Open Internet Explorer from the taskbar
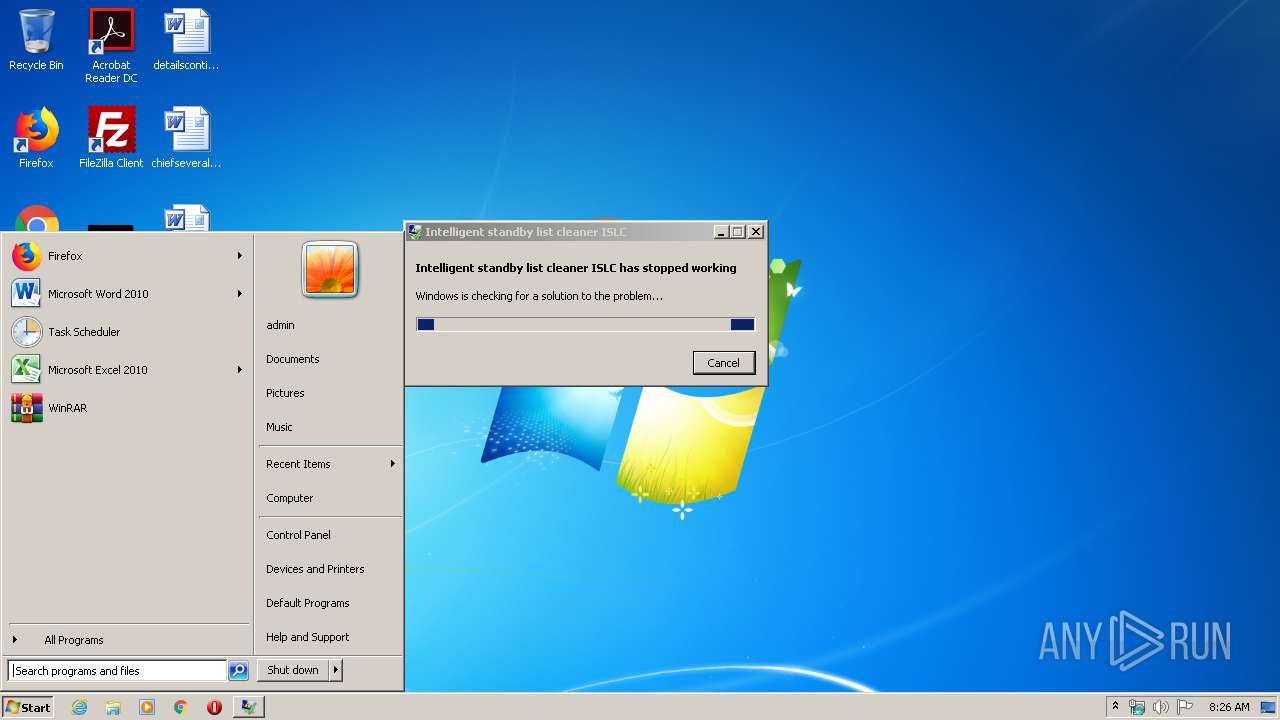 click(79, 707)
